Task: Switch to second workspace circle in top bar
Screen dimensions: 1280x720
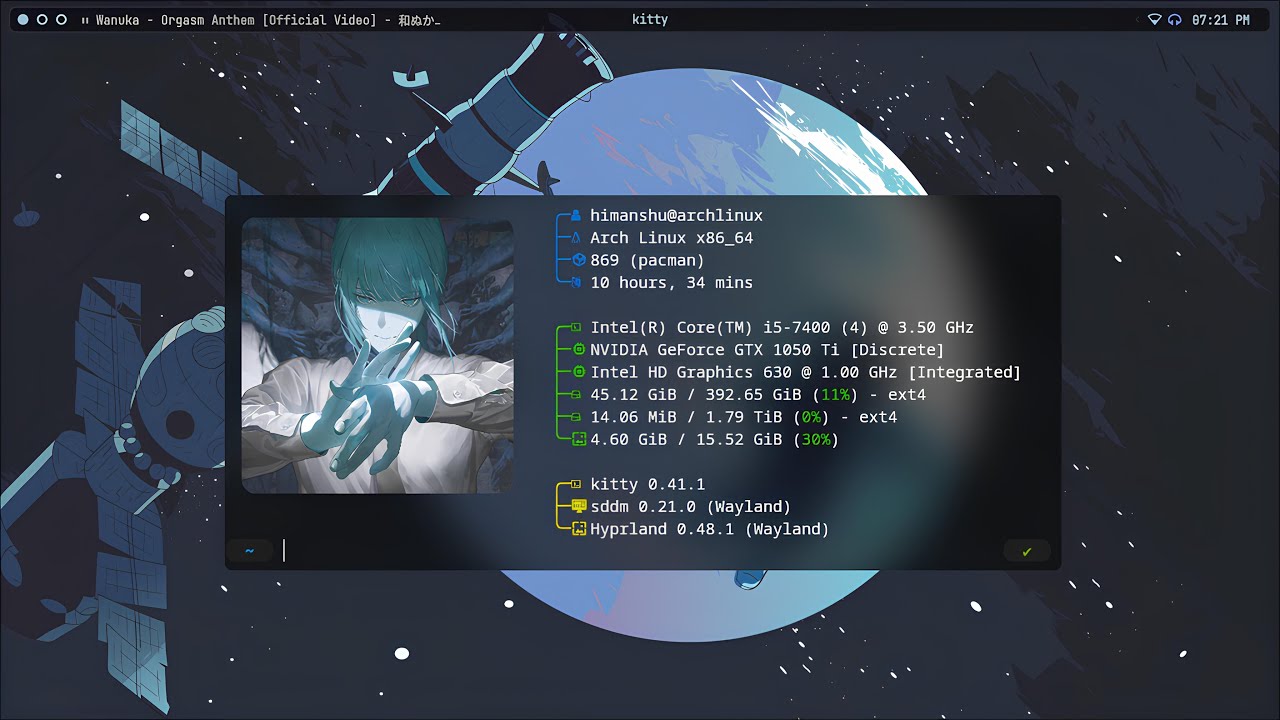Action: click(x=42, y=20)
